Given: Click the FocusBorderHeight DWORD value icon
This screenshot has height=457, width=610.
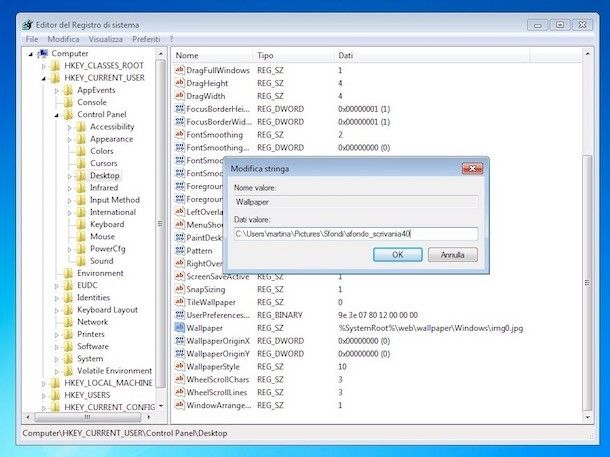Looking at the screenshot, I should pyautogui.click(x=179, y=109).
